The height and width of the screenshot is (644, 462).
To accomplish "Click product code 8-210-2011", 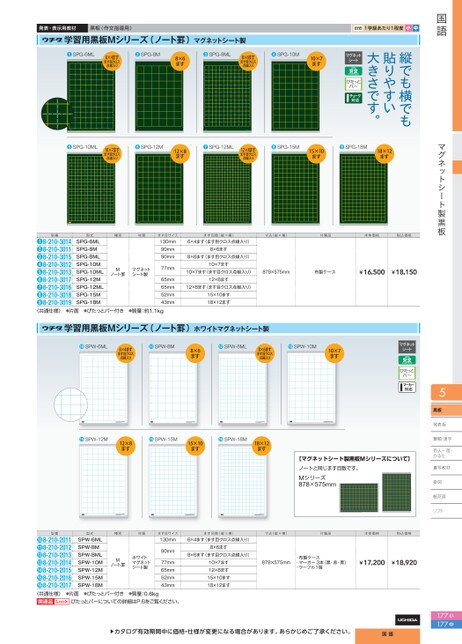I will tap(57, 540).
